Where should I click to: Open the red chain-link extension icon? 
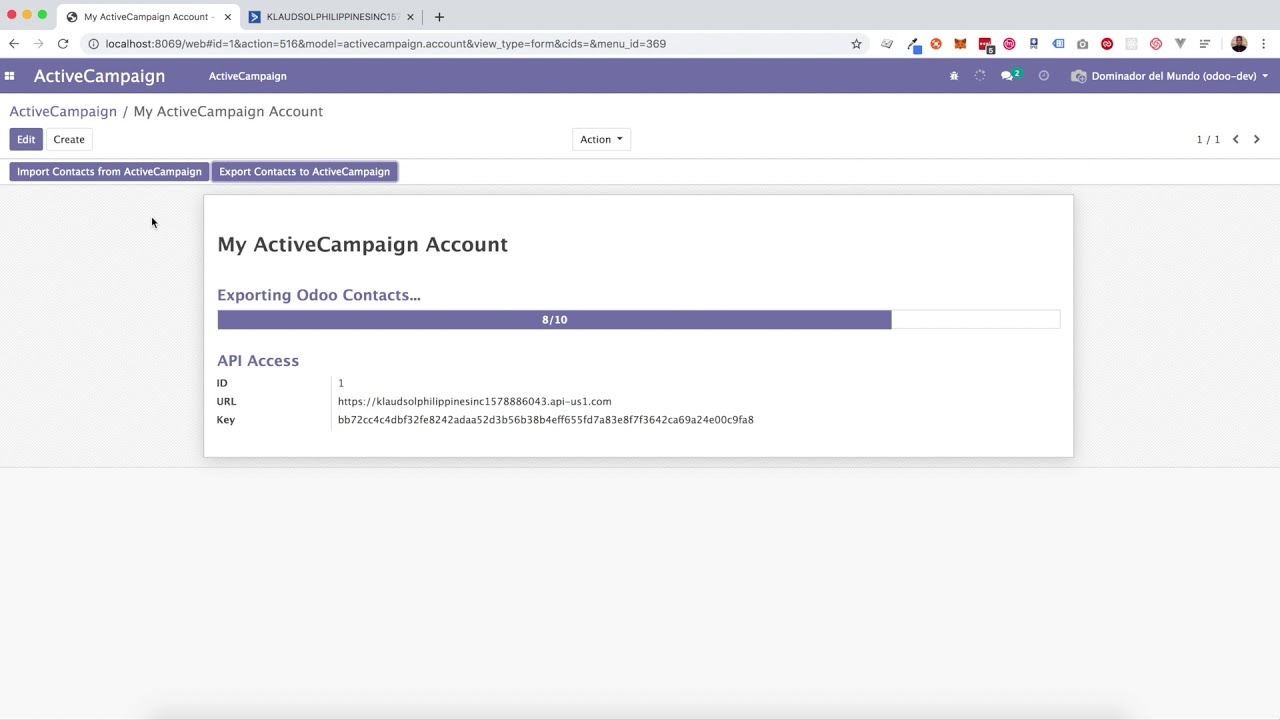coord(1107,44)
